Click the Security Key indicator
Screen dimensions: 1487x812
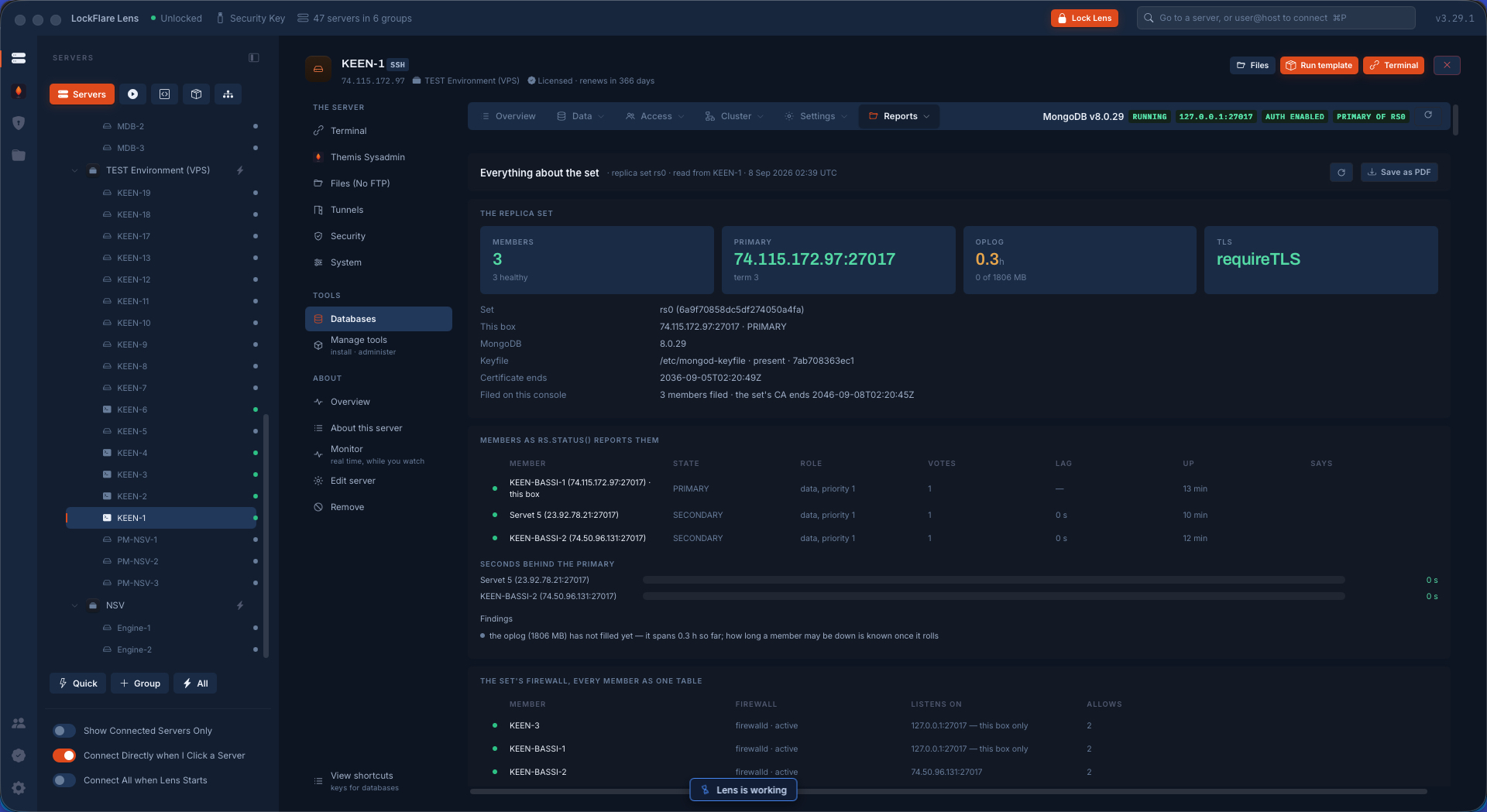[250, 18]
